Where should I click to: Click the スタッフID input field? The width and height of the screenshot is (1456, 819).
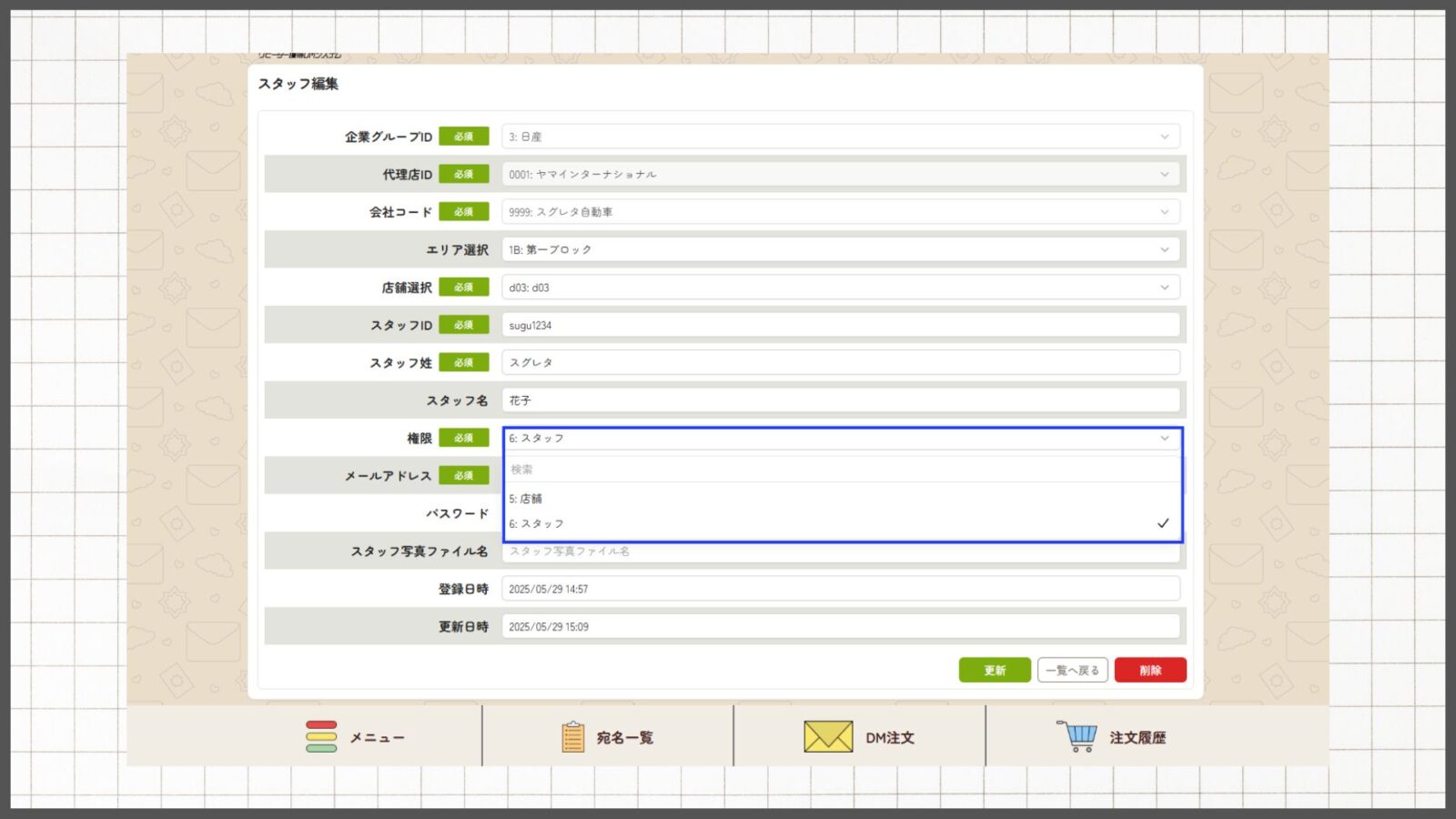click(x=839, y=325)
